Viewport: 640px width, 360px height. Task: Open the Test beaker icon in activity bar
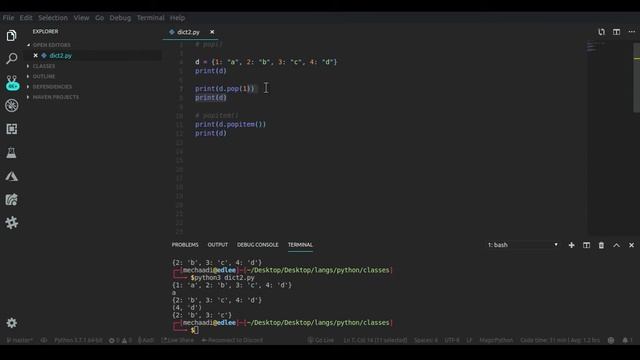(11, 153)
